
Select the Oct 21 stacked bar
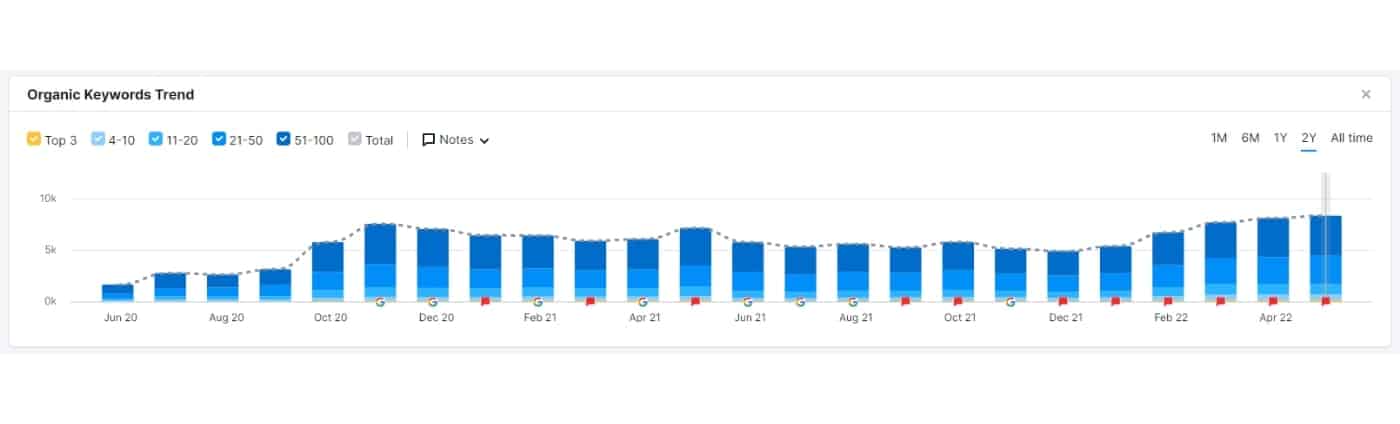coord(958,271)
